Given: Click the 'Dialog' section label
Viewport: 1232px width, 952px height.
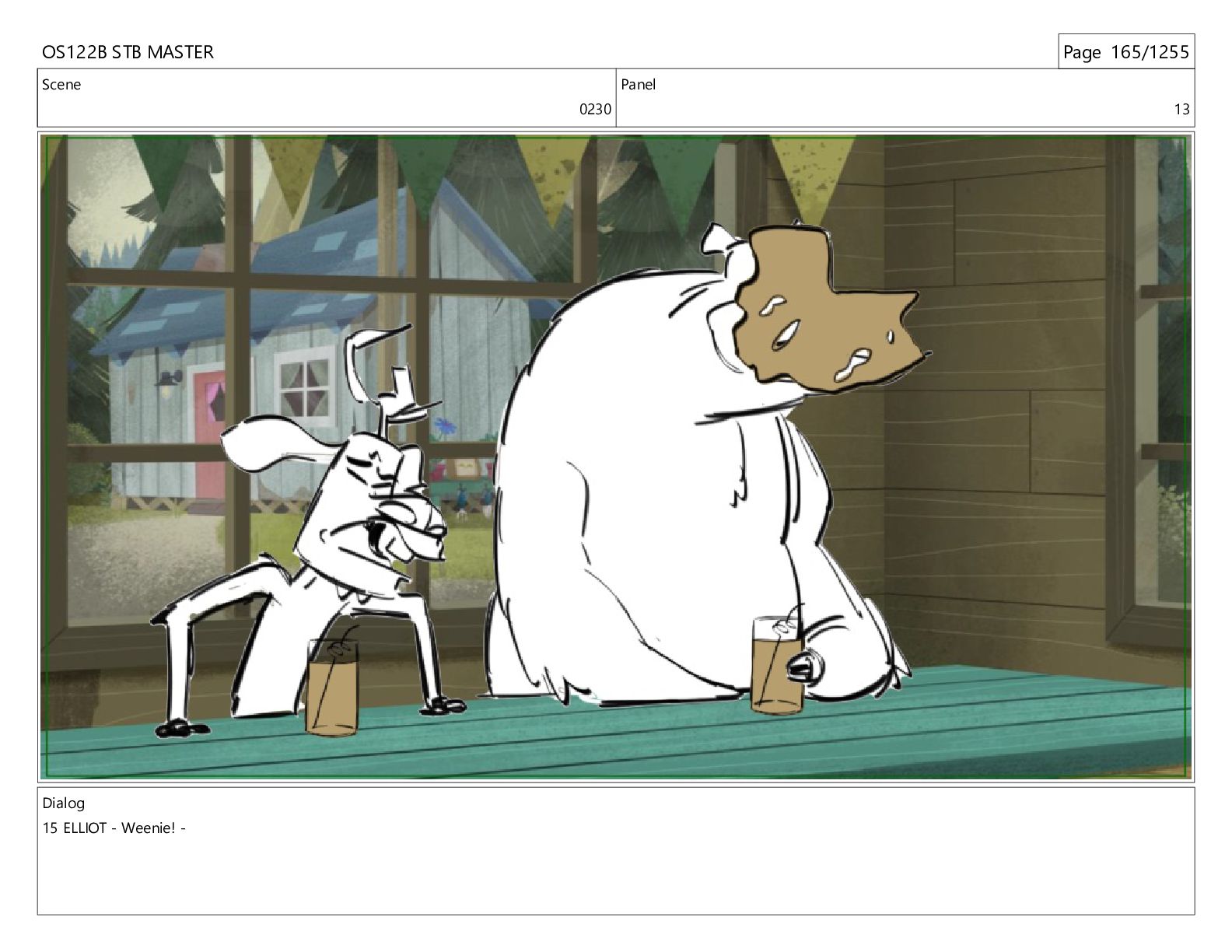Looking at the screenshot, I should (64, 803).
